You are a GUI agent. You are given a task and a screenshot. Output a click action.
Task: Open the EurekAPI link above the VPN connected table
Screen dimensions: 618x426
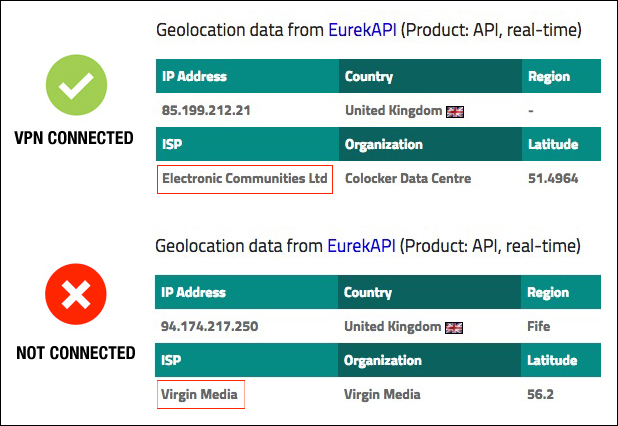point(361,30)
